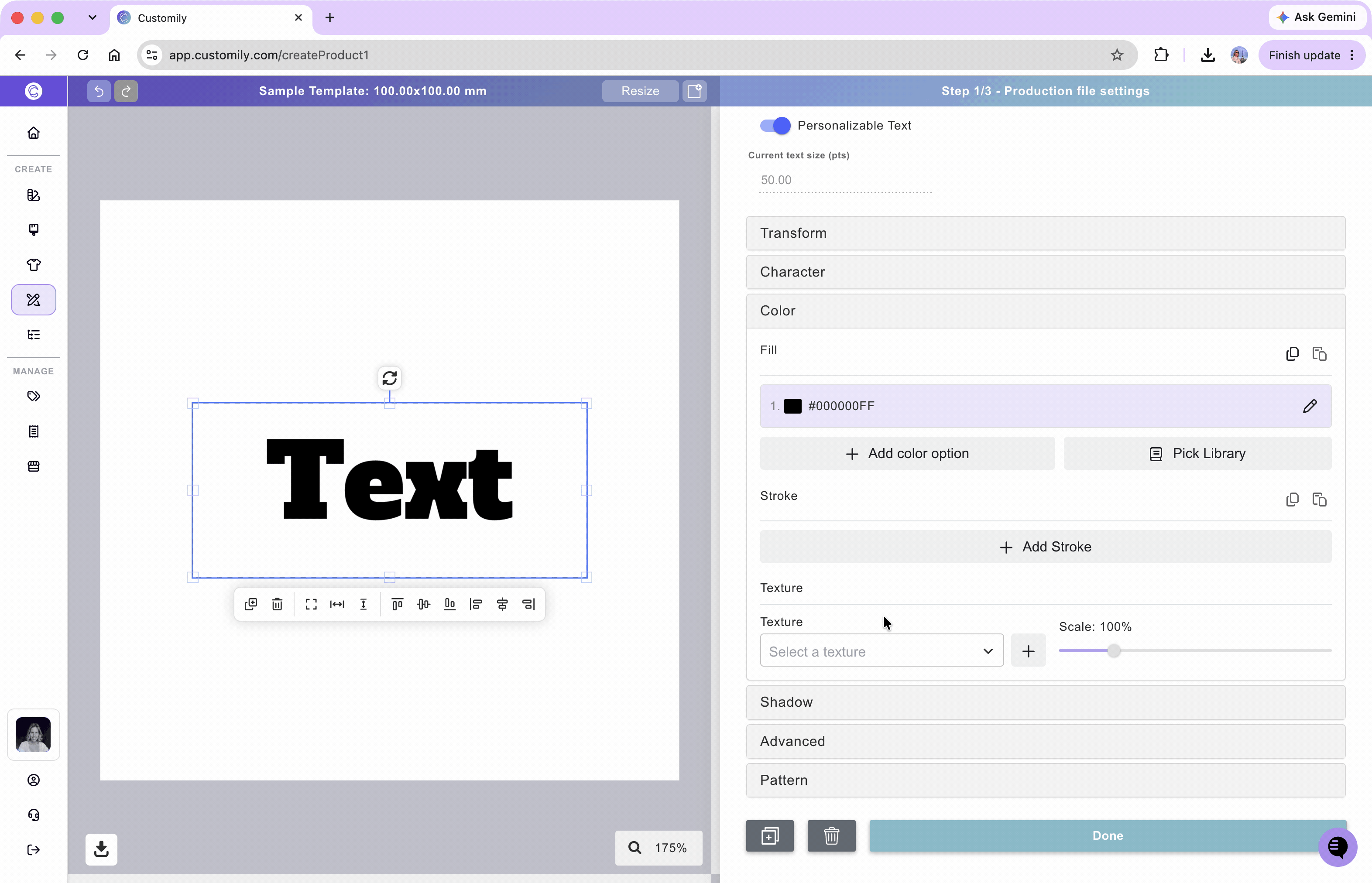The width and height of the screenshot is (1372, 883).
Task: Click the texture Scale slider handle
Action: 1113,651
